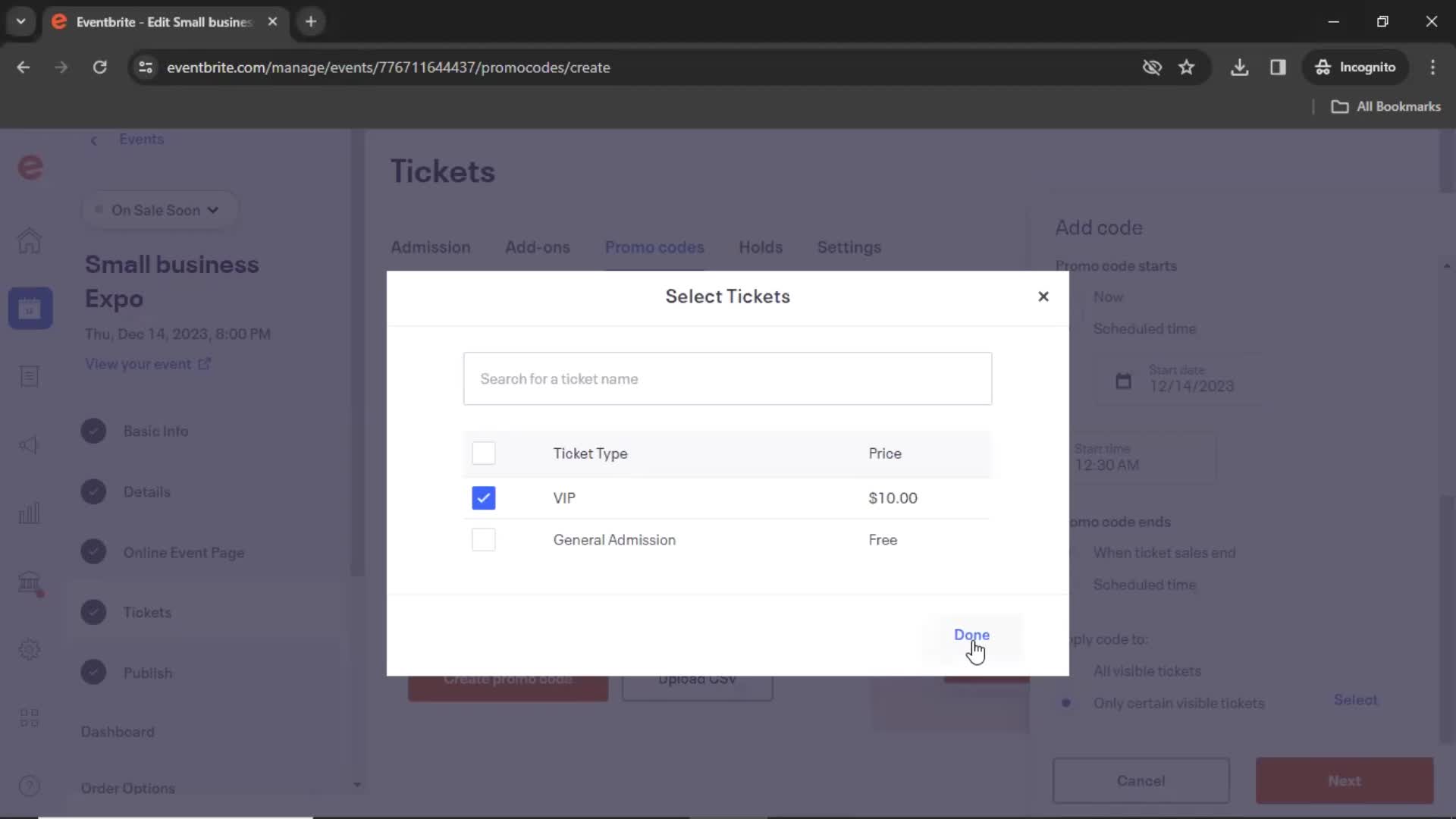Screen dimensions: 1456x819
Task: Toggle the select-all tickets checkbox
Action: click(x=483, y=453)
